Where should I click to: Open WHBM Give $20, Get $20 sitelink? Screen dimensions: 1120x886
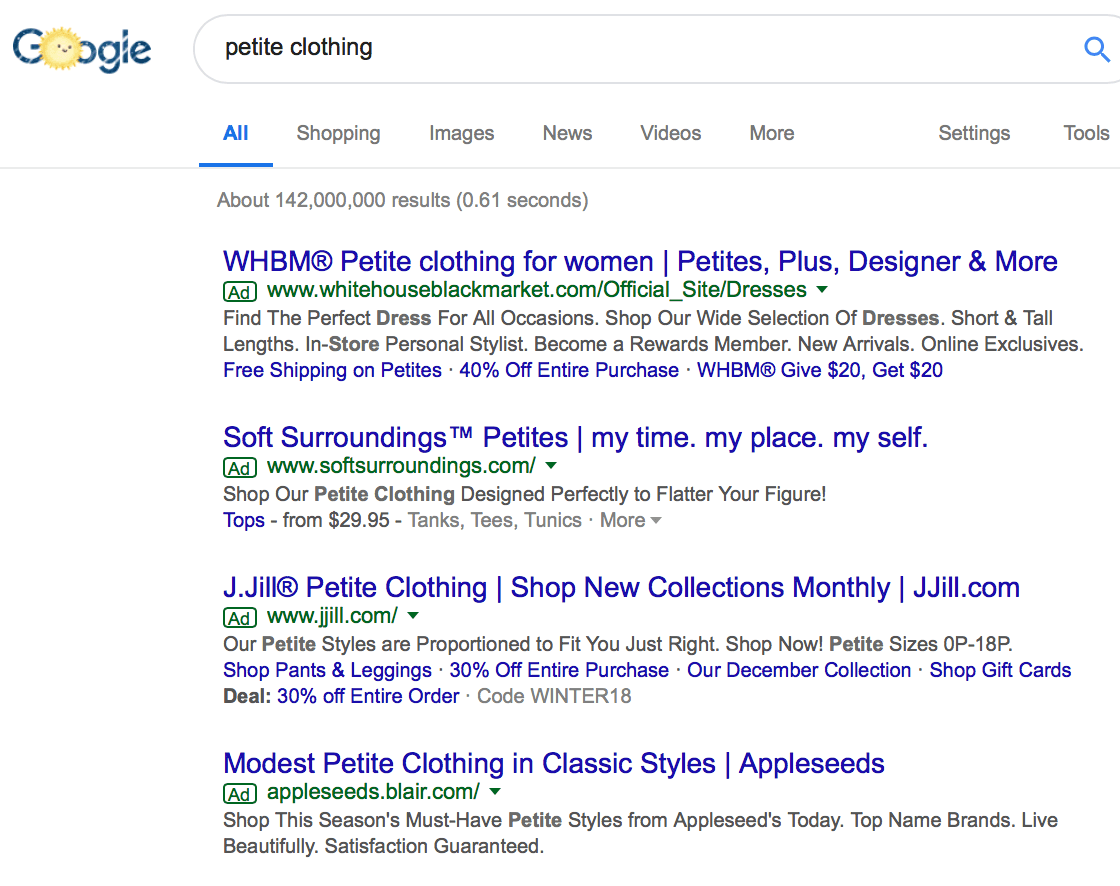[x=820, y=370]
